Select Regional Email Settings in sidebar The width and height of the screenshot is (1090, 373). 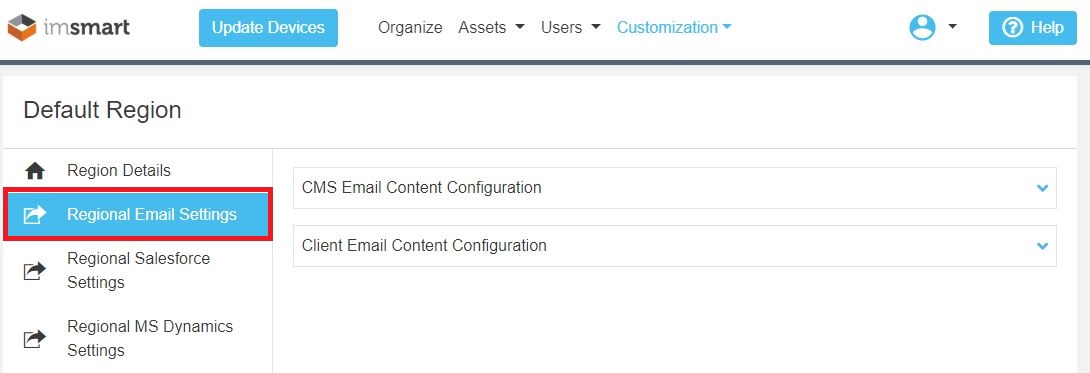tap(138, 215)
